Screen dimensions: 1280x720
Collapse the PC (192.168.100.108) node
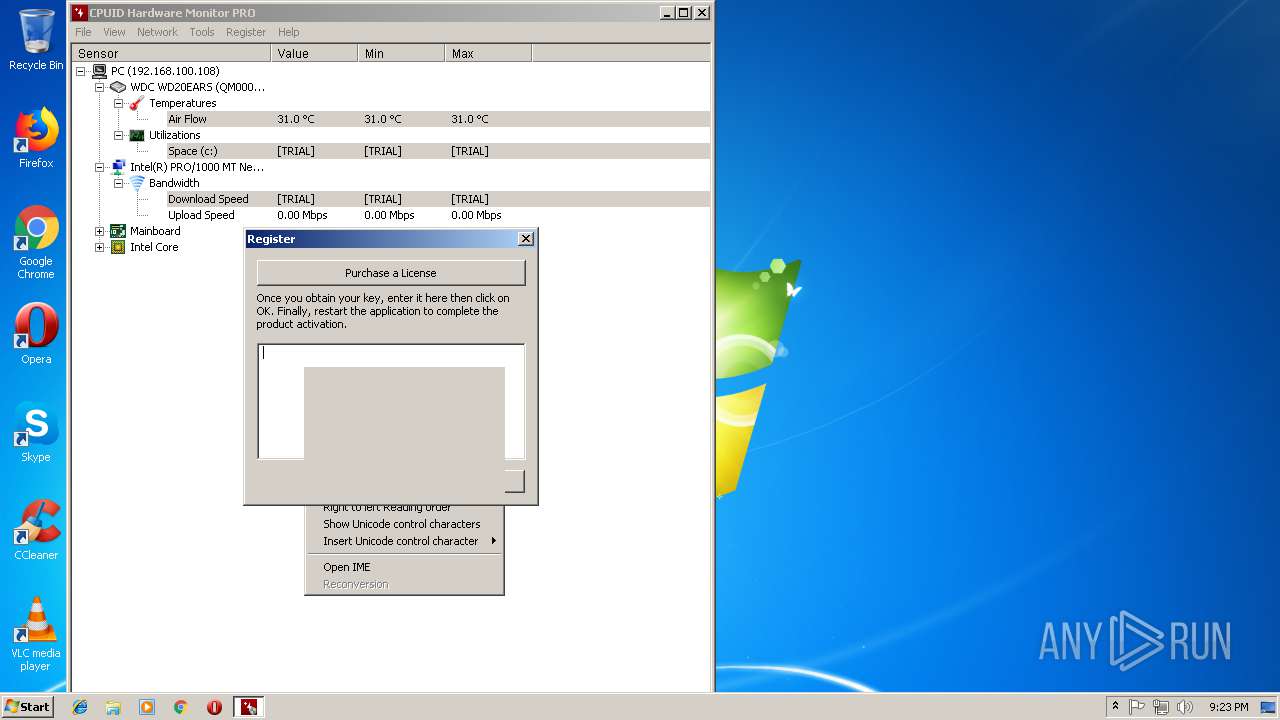pos(81,71)
